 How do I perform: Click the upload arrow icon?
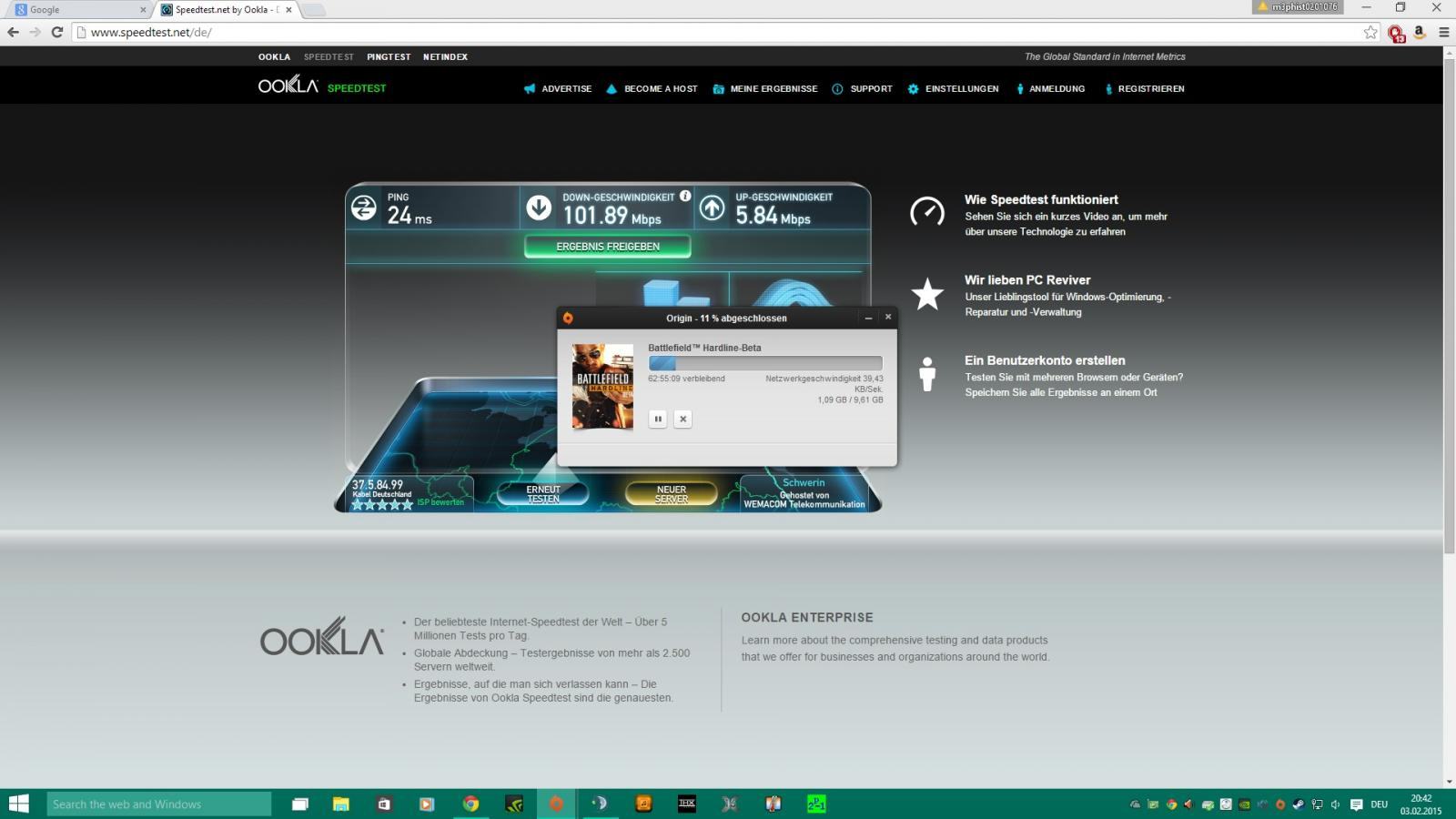point(712,207)
